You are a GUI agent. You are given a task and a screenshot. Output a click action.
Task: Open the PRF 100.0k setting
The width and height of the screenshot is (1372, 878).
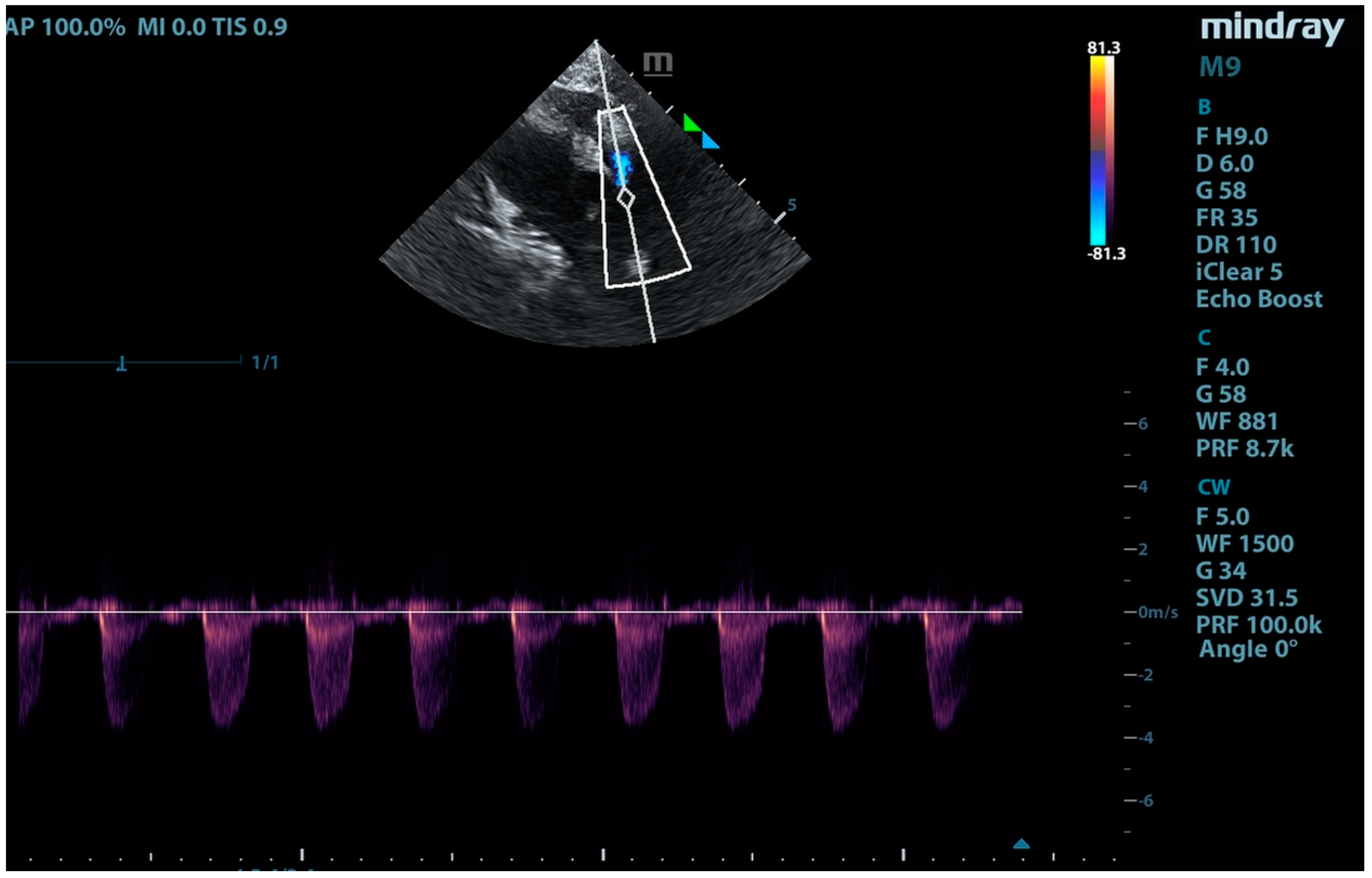[1258, 625]
